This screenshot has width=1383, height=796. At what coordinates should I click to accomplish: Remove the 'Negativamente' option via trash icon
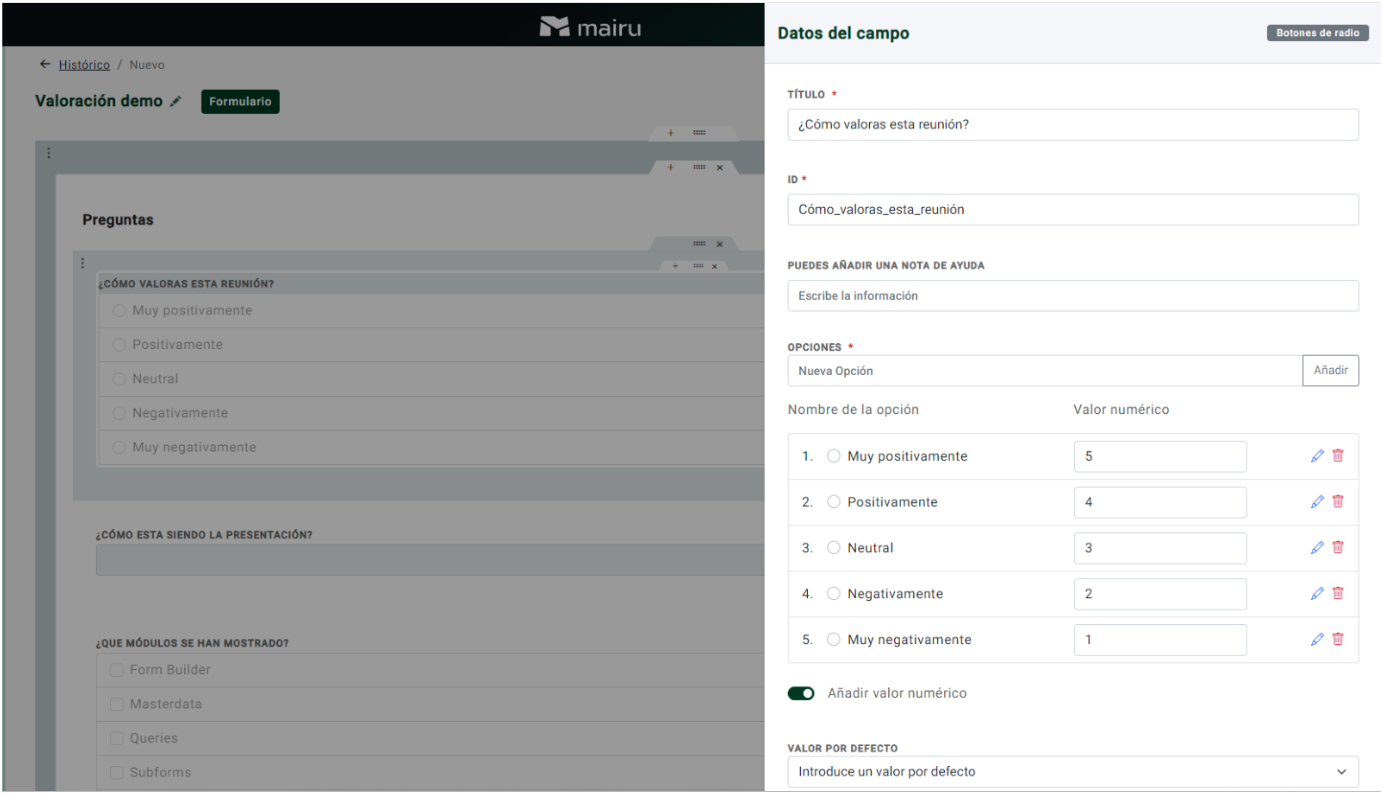coord(1338,593)
